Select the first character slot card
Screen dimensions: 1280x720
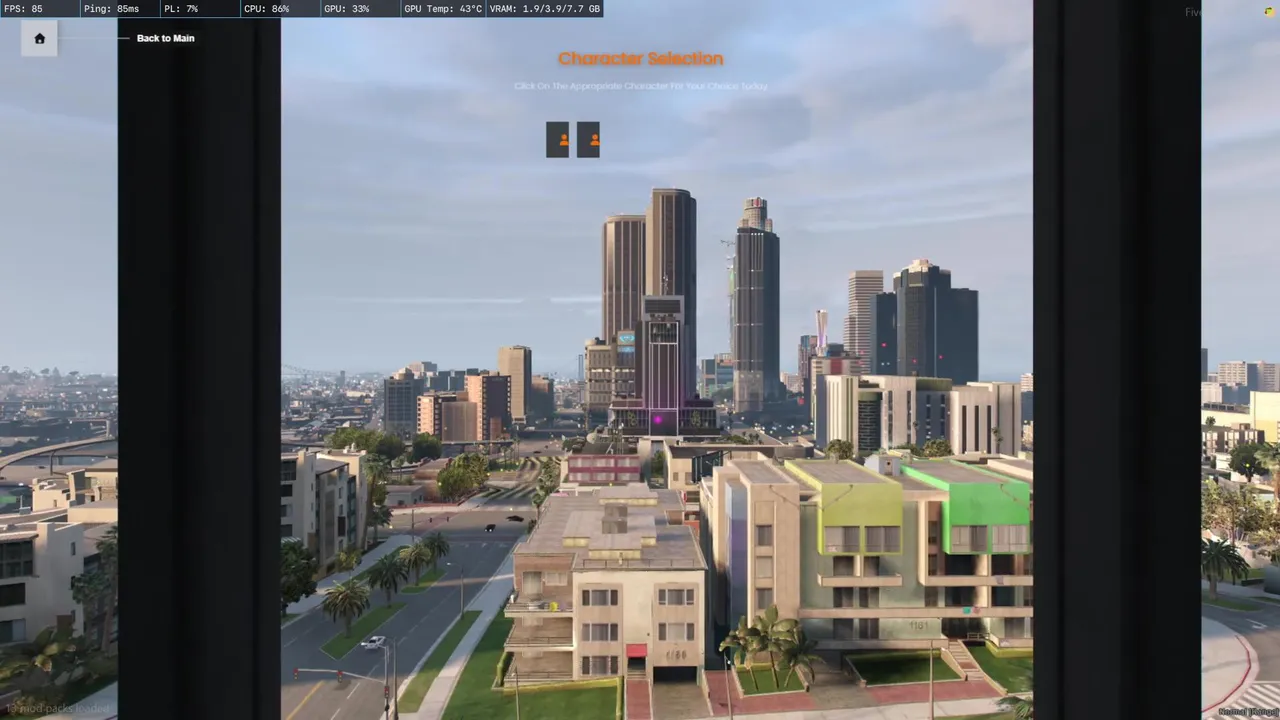(x=557, y=140)
